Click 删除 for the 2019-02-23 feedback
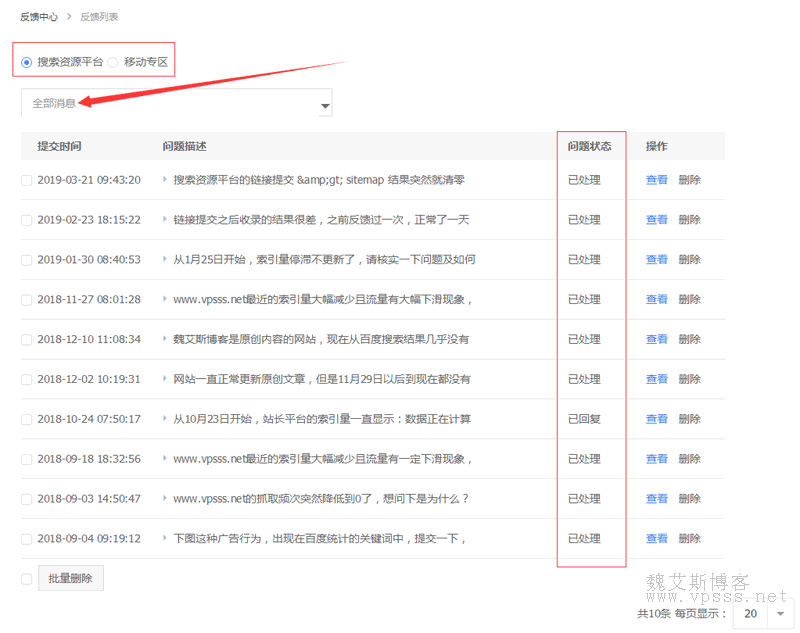The width and height of the screenshot is (800, 633). 689,220
